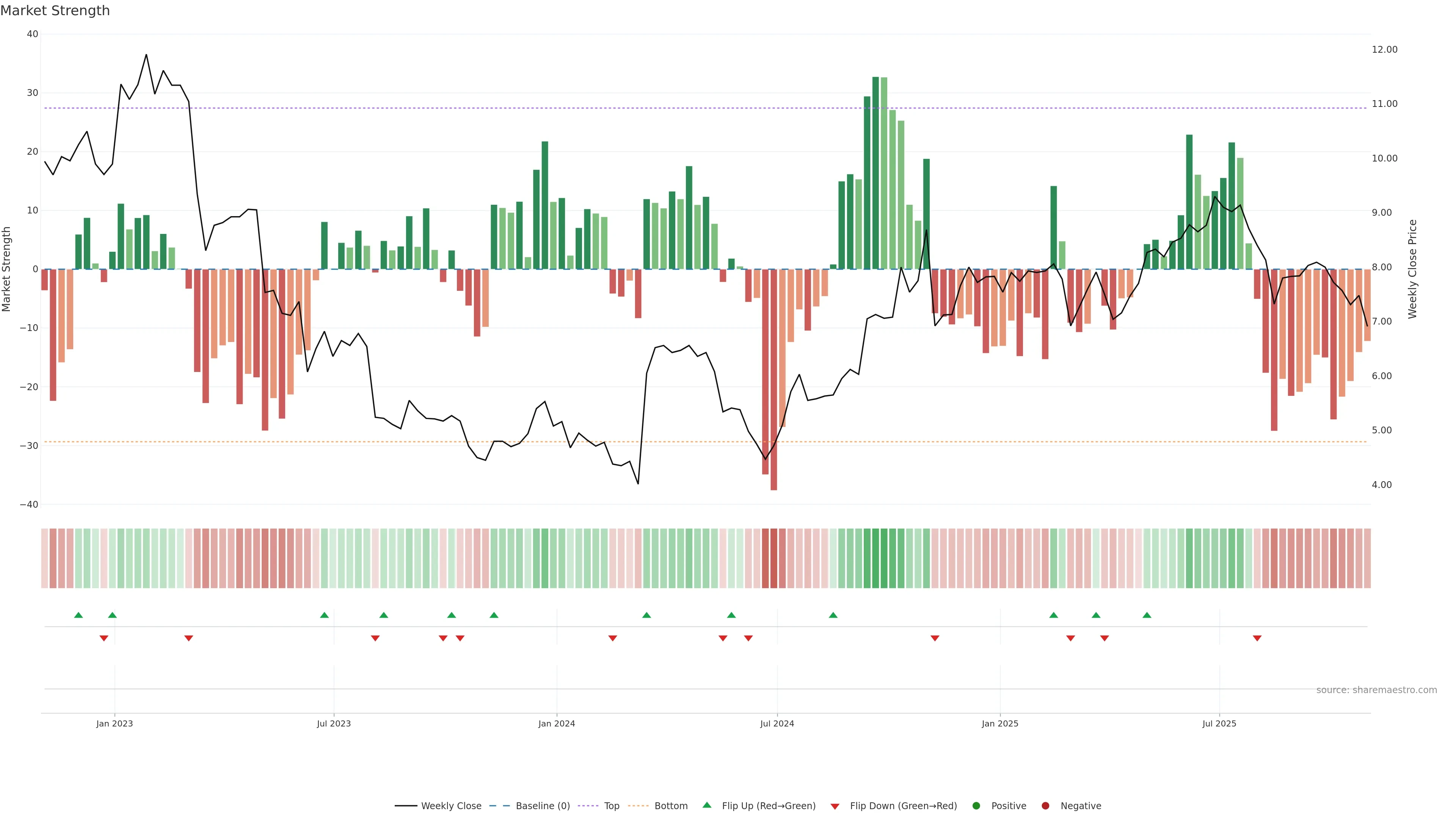Click the Flip Down red triangle legend icon
The height and width of the screenshot is (819, 1456).
(835, 806)
